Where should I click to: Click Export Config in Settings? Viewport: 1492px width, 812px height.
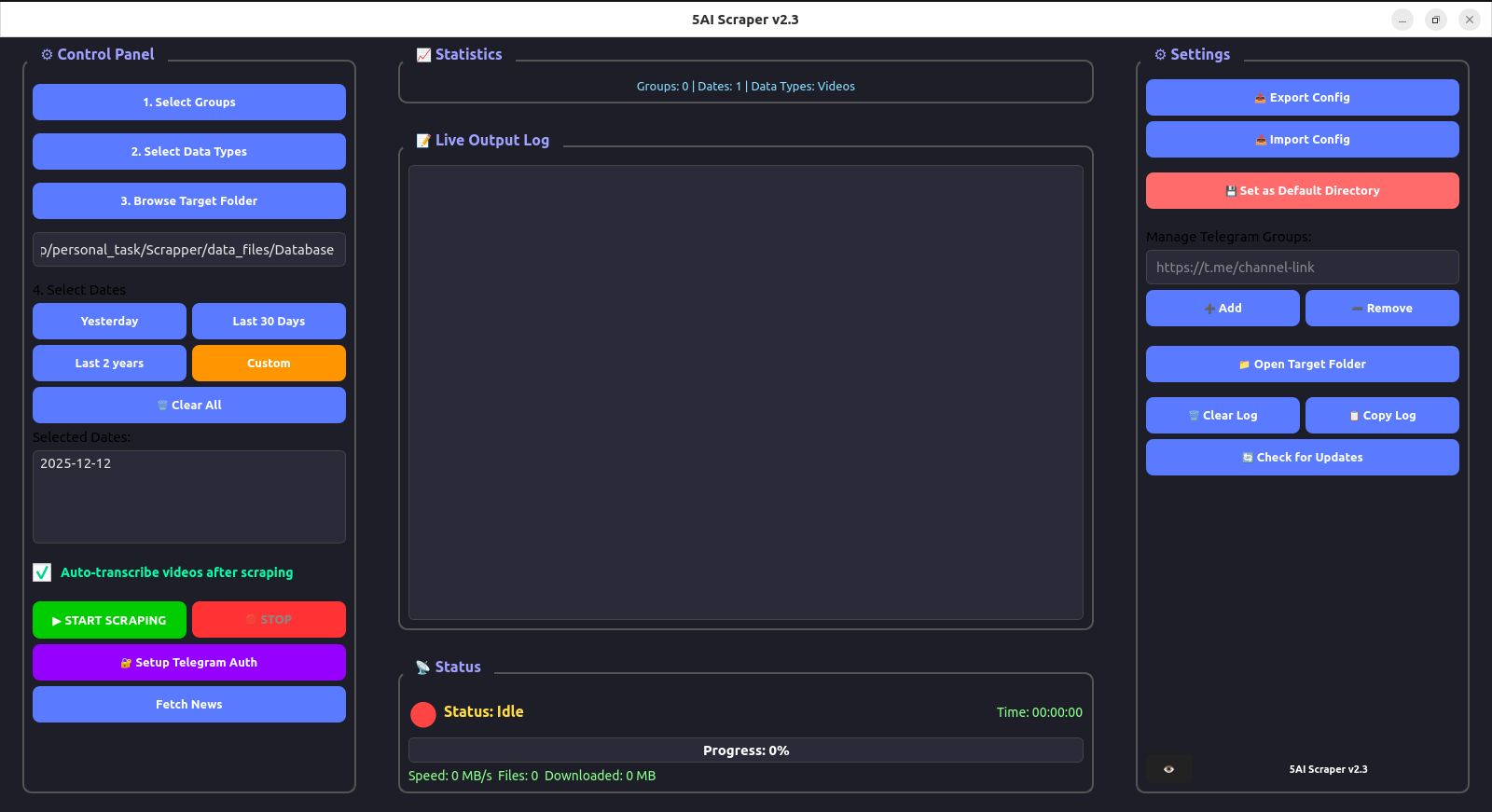1302,97
